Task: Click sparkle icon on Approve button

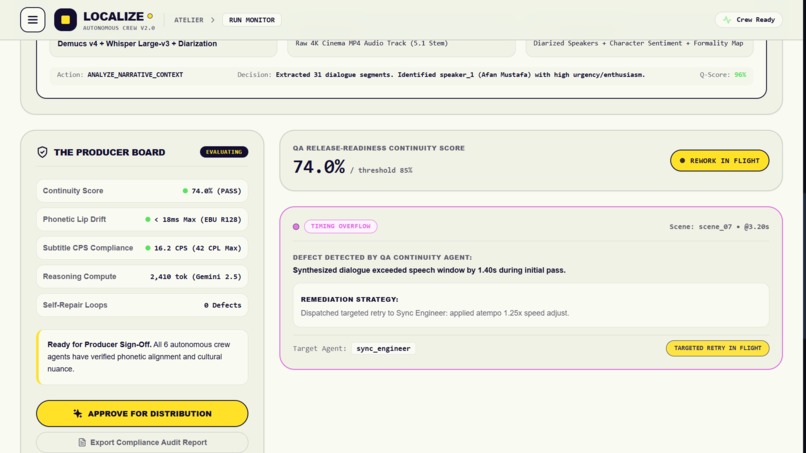Action: (78, 413)
